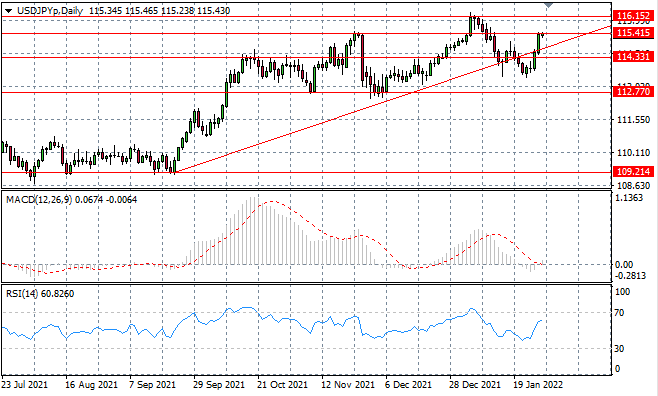Click the gray chart shift triangle marker

tap(548, 5)
